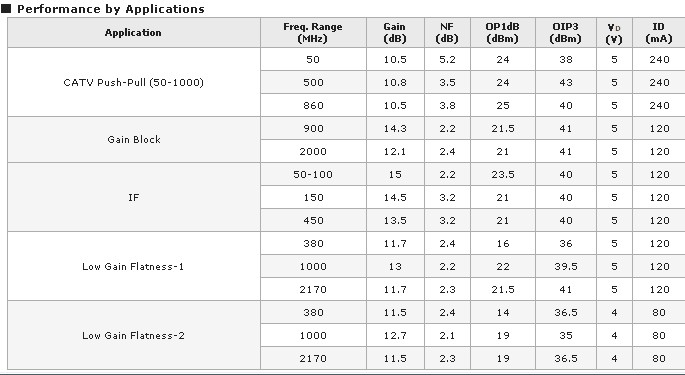Select the IF application cell
Viewport: 685px width, 375px height.
(134, 197)
